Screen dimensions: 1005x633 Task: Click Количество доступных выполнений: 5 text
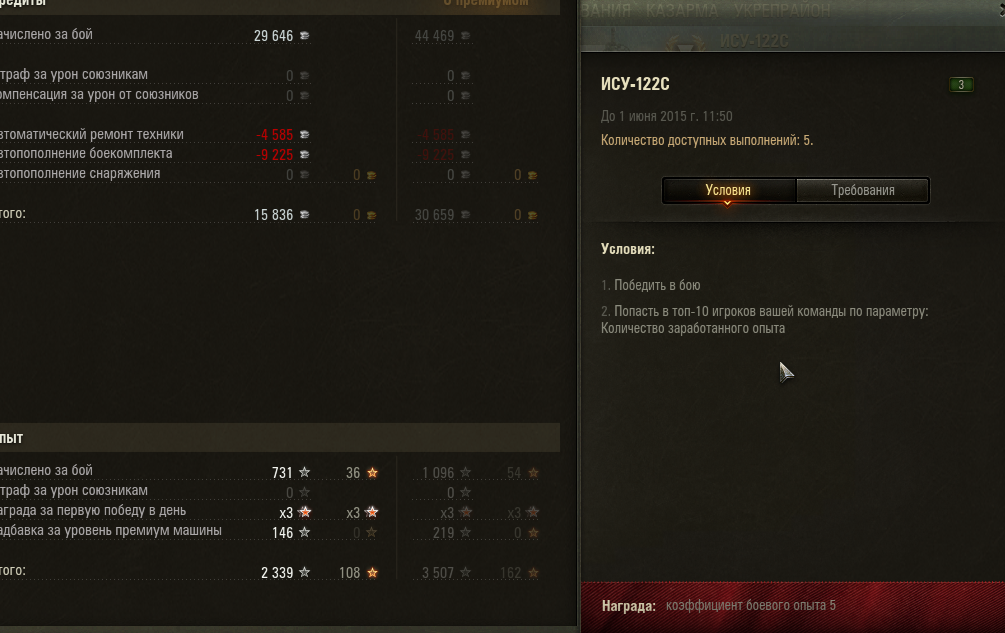tap(707, 140)
